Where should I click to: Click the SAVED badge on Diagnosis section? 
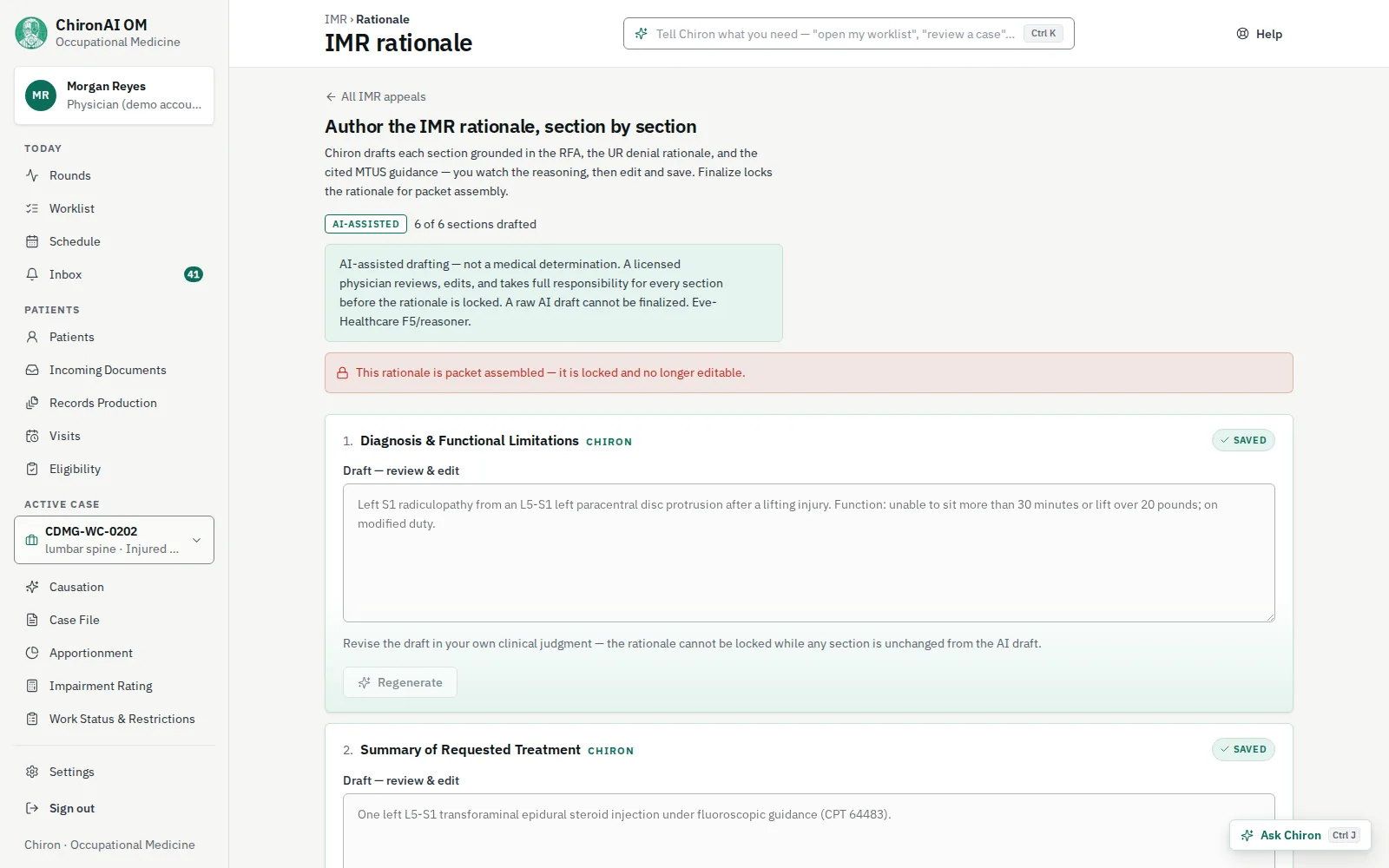[x=1243, y=440]
